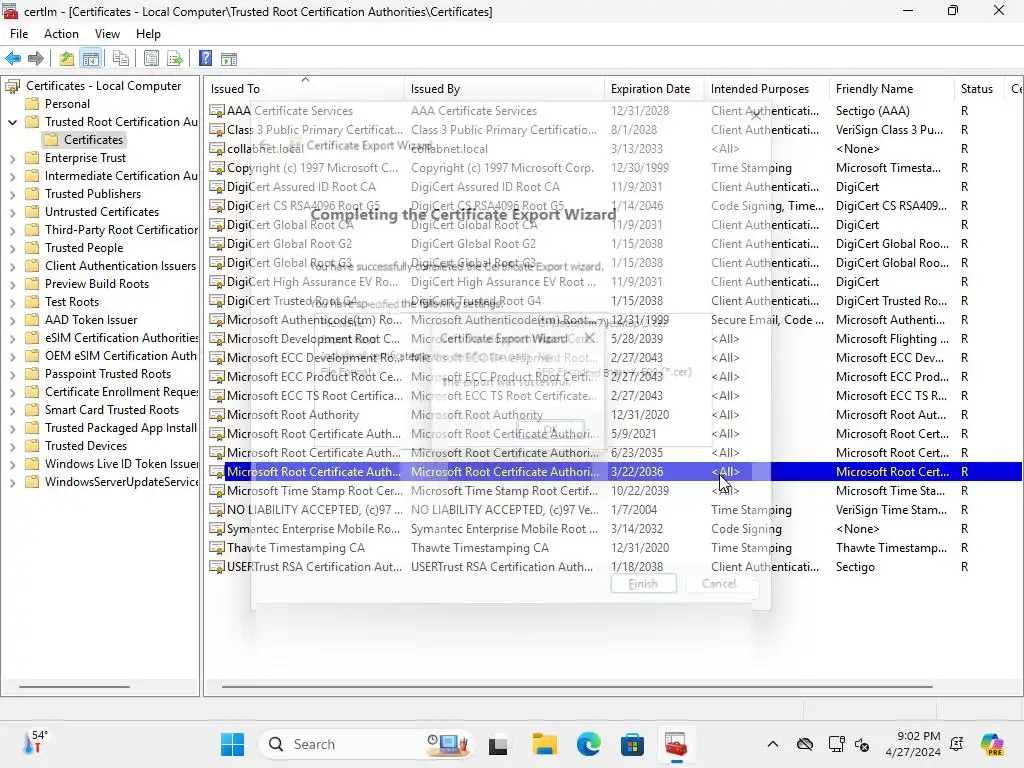Open File Explorer from the taskbar
This screenshot has height=768, width=1024.
[545, 744]
